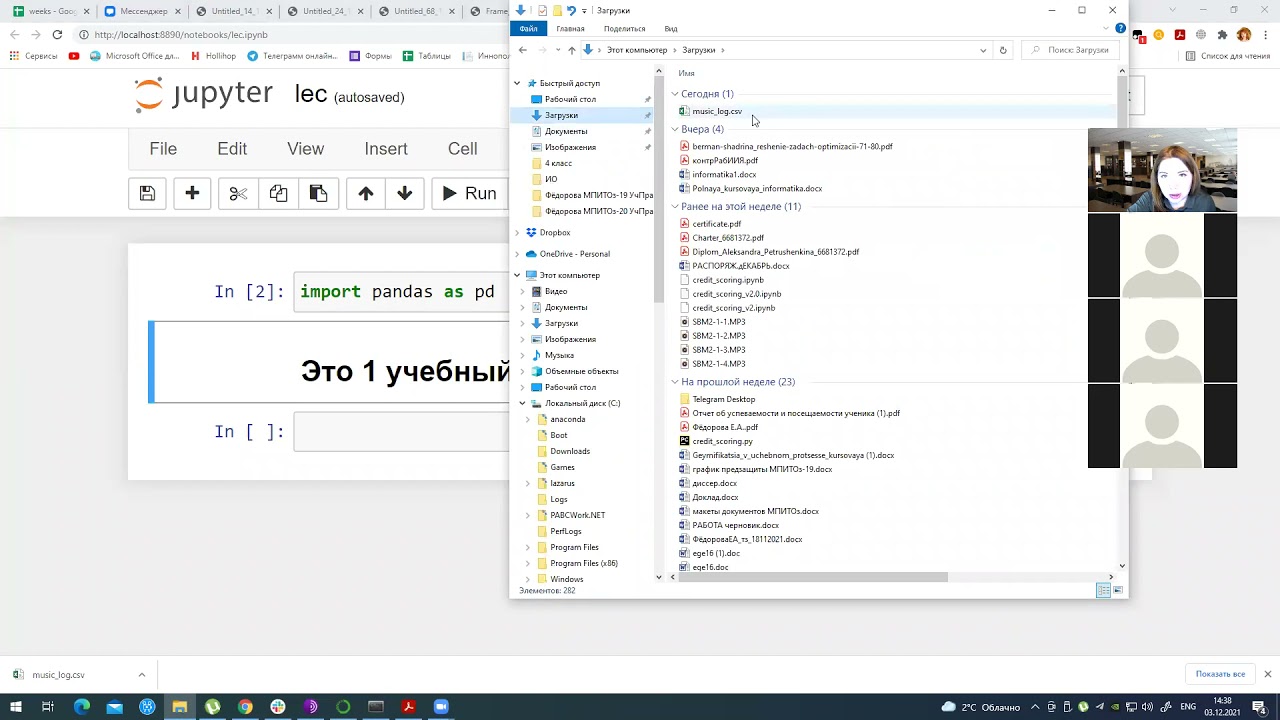Viewport: 1280px width, 720px height.
Task: Go back in Explorer navigation
Action: [522, 50]
